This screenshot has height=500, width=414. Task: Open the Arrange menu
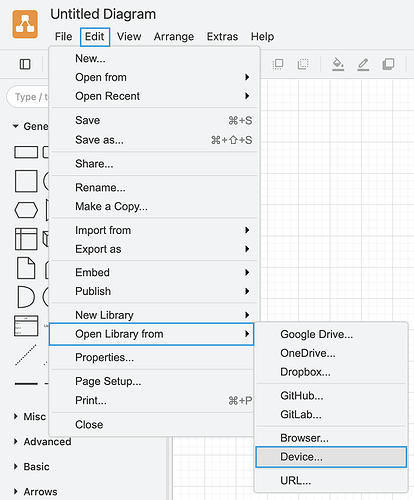(x=174, y=36)
